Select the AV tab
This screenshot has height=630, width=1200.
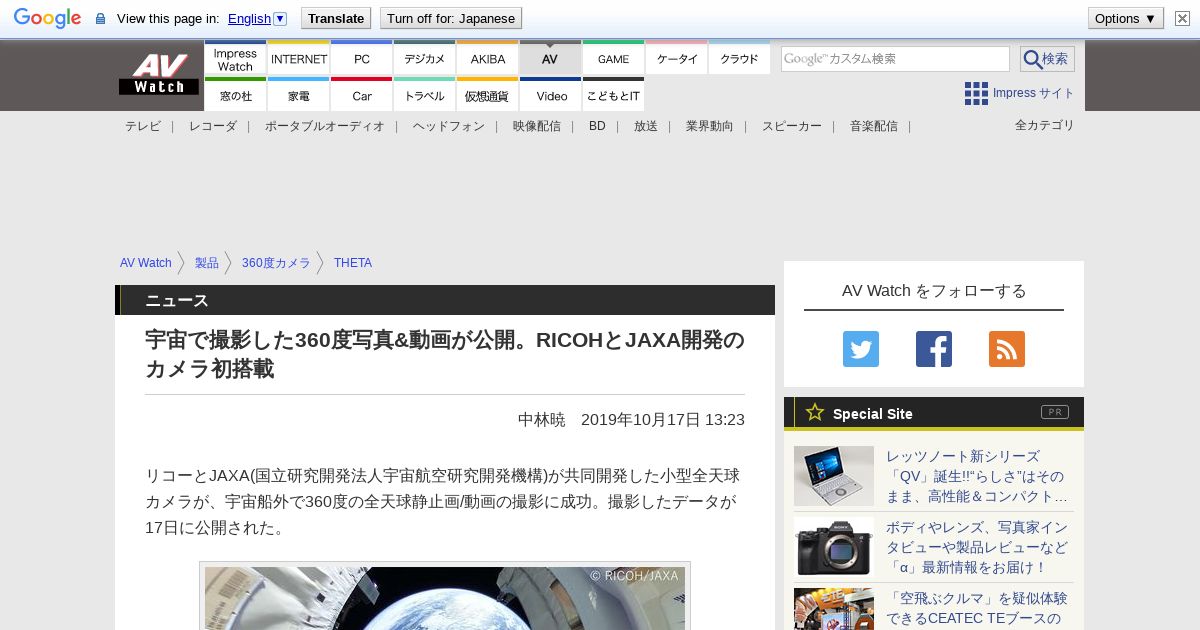click(550, 59)
